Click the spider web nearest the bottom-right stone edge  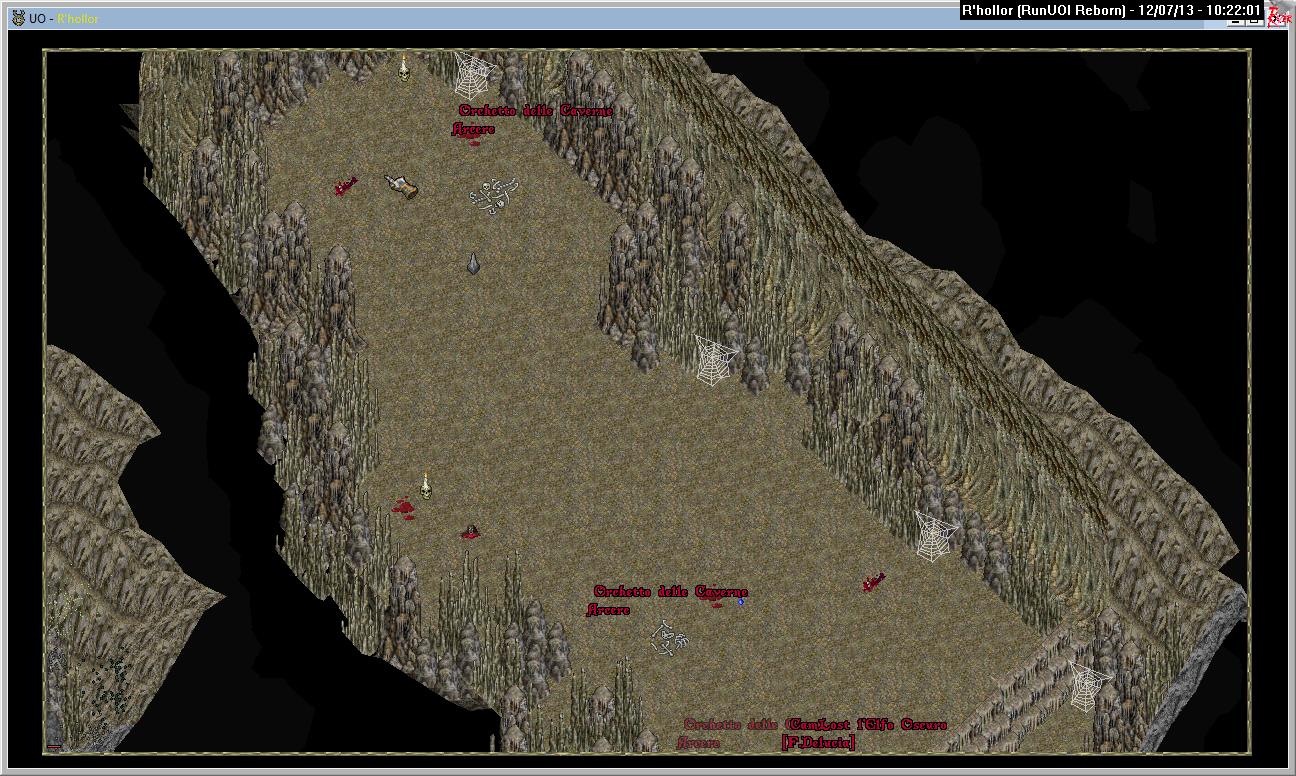pos(1088,686)
